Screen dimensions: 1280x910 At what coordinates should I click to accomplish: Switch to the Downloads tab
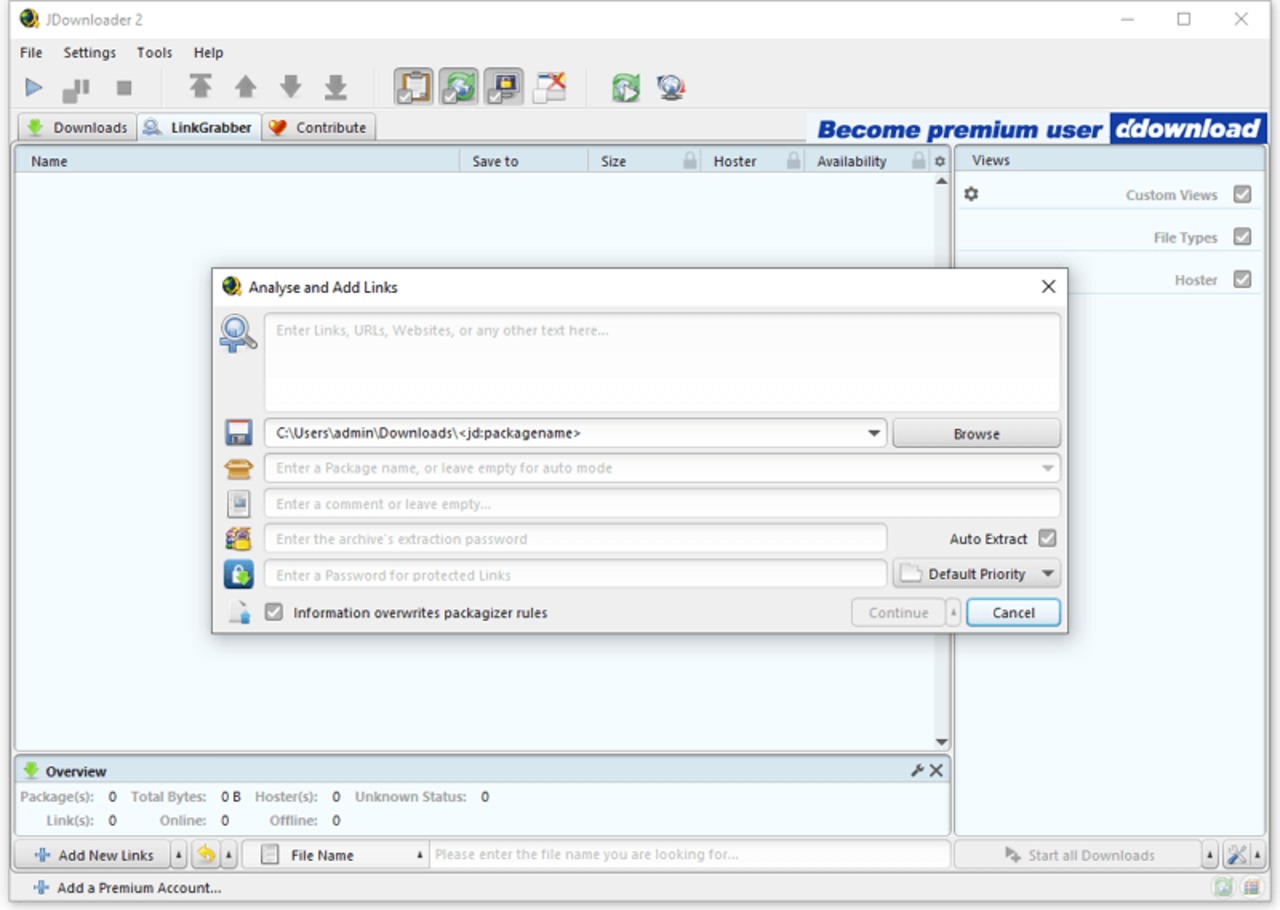point(77,128)
